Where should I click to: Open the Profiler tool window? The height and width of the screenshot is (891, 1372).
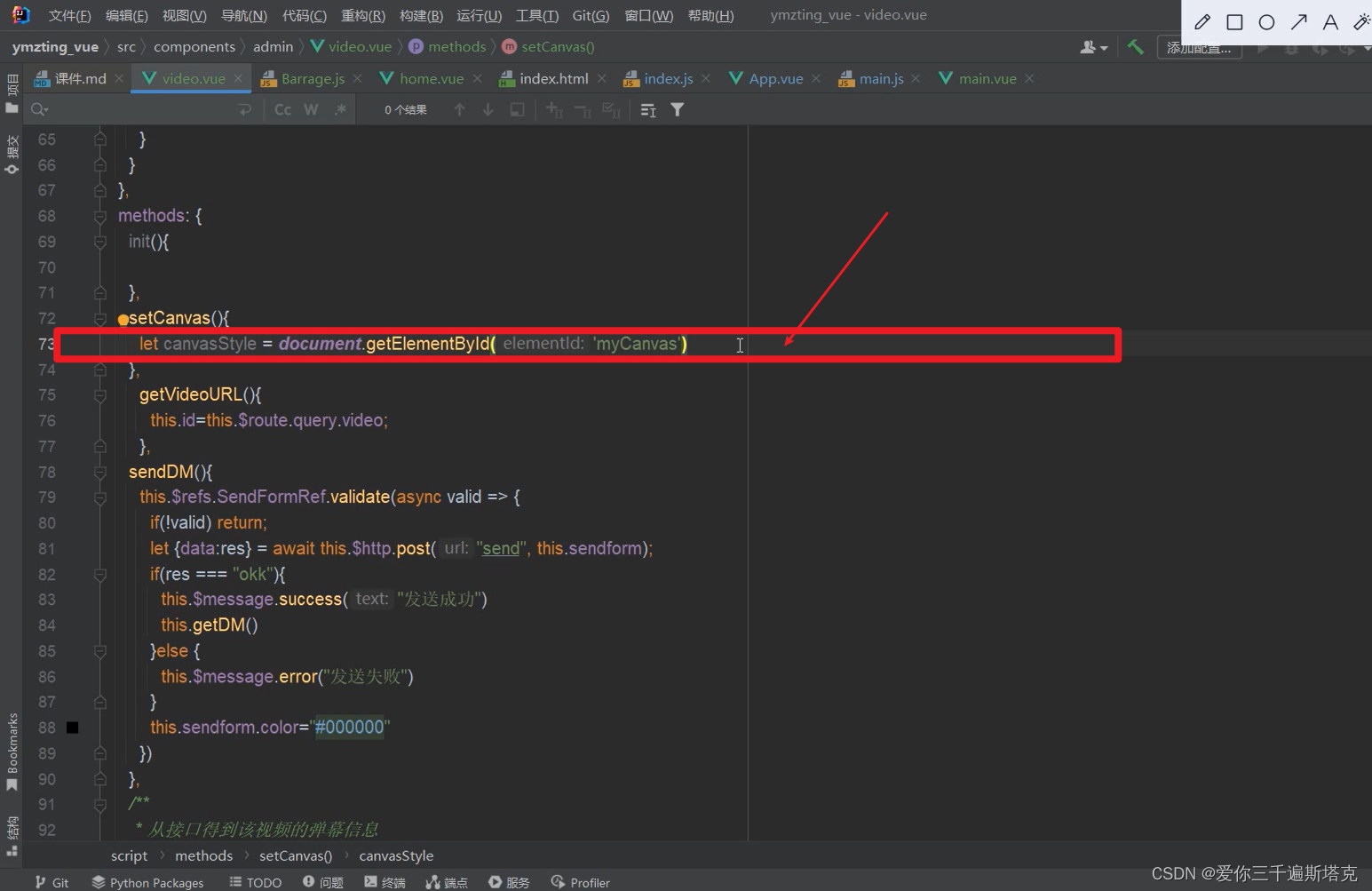point(581,882)
